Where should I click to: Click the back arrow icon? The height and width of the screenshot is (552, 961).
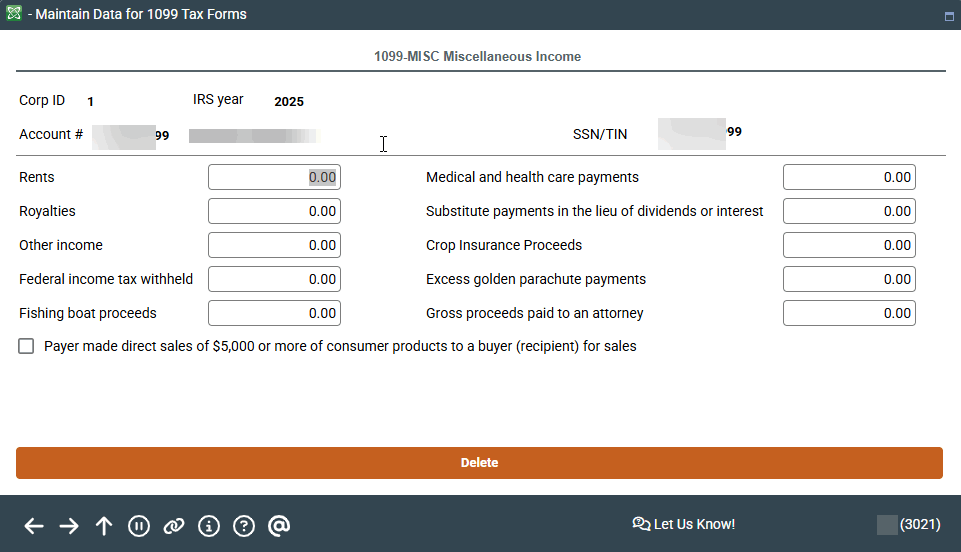[x=34, y=526]
